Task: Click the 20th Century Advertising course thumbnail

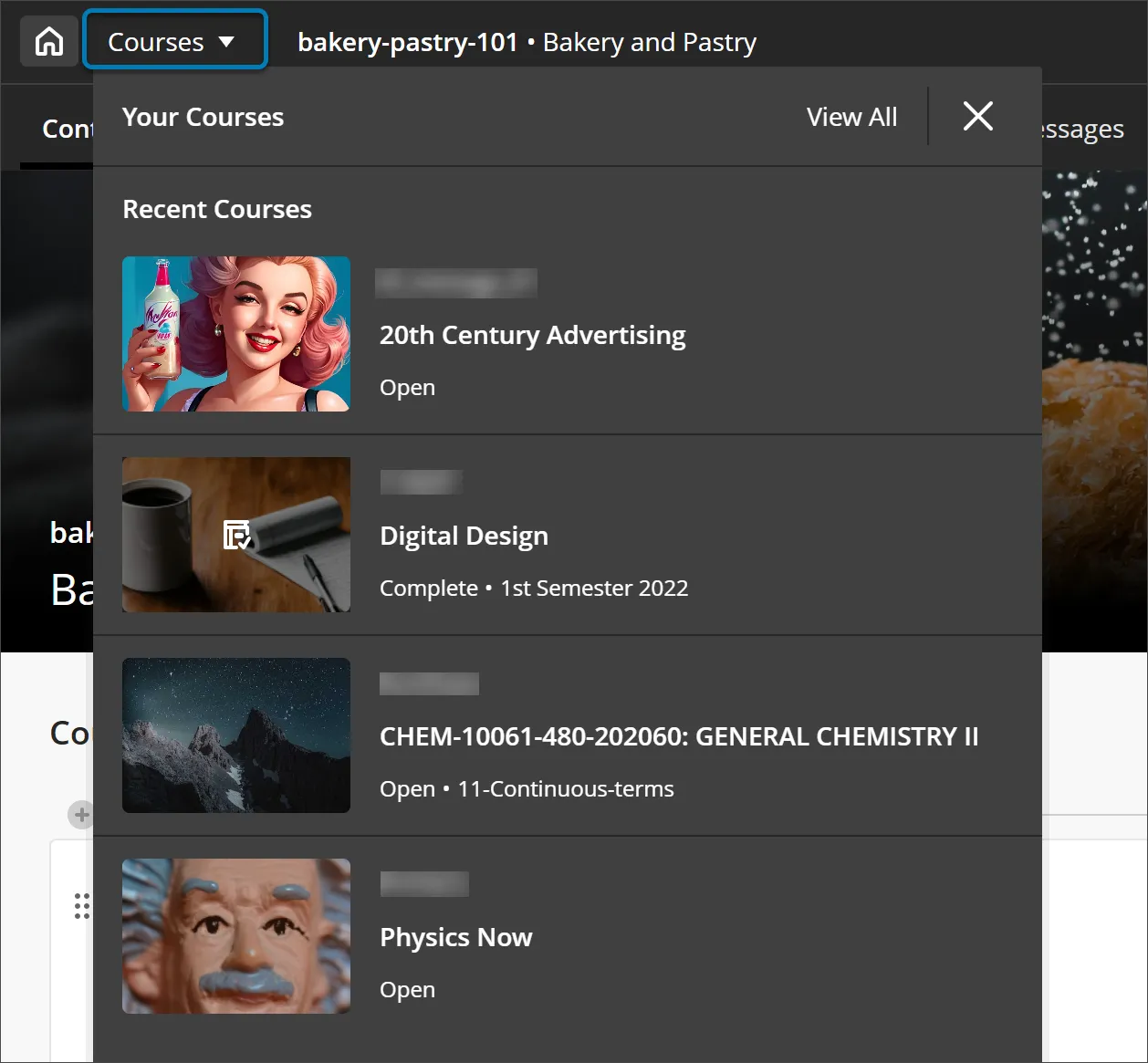Action: pos(235,334)
